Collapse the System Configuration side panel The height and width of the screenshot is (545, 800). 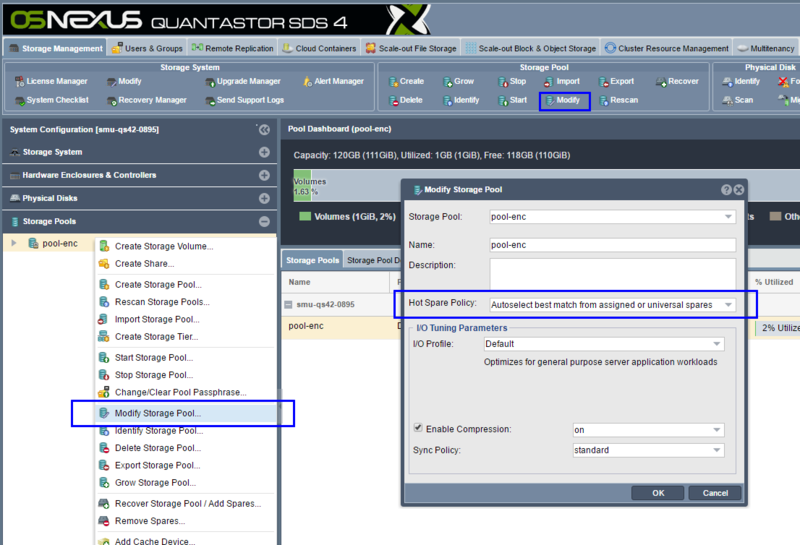[x=264, y=130]
